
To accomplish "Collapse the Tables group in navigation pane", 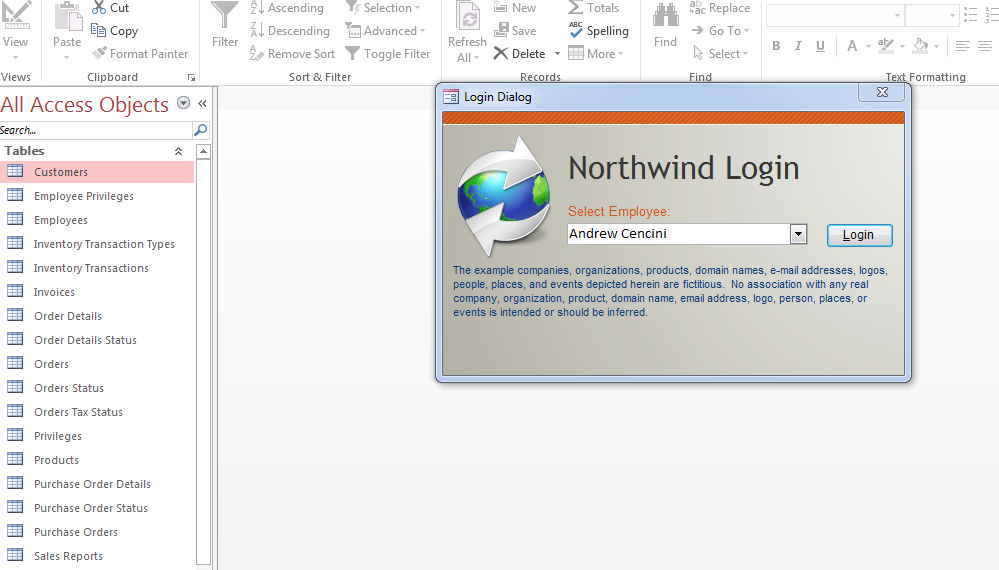I will click(178, 151).
